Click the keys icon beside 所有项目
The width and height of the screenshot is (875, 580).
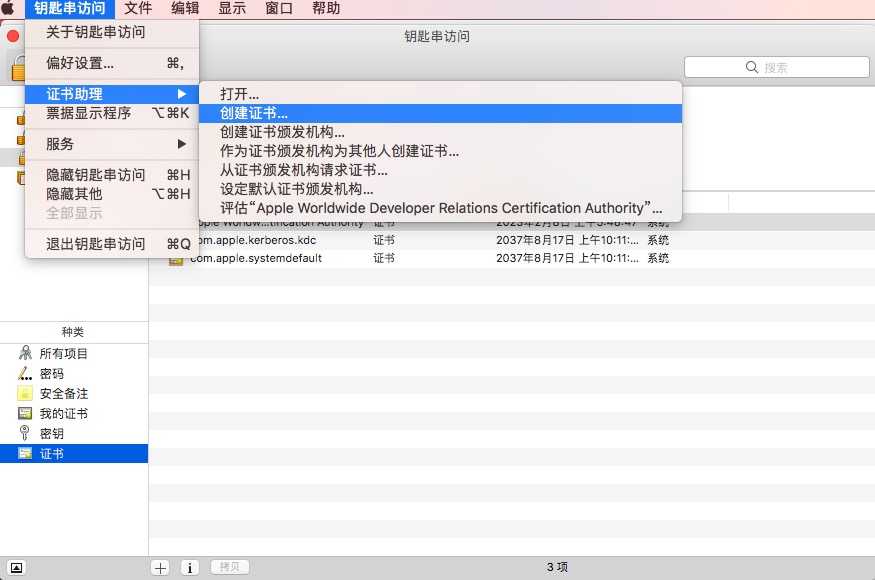25,353
